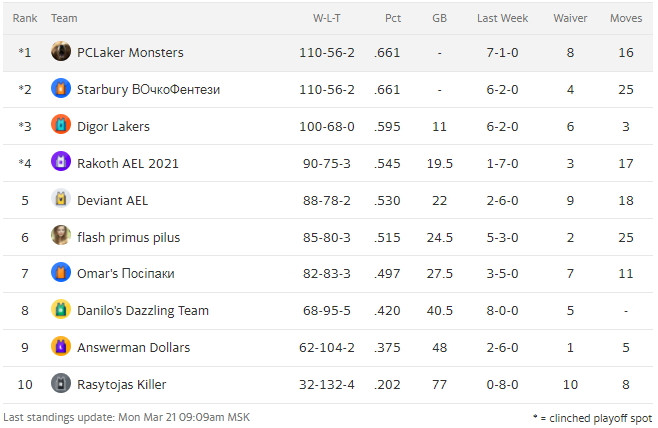
Task: Click the Digor Lakers team jersey icon
Action: click(61, 126)
